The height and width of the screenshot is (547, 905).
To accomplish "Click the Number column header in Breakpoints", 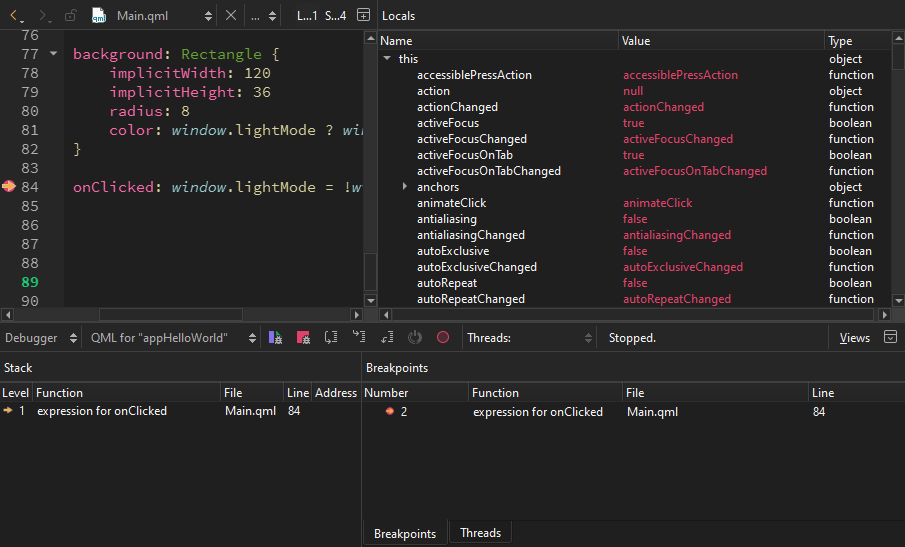I will click(x=415, y=392).
